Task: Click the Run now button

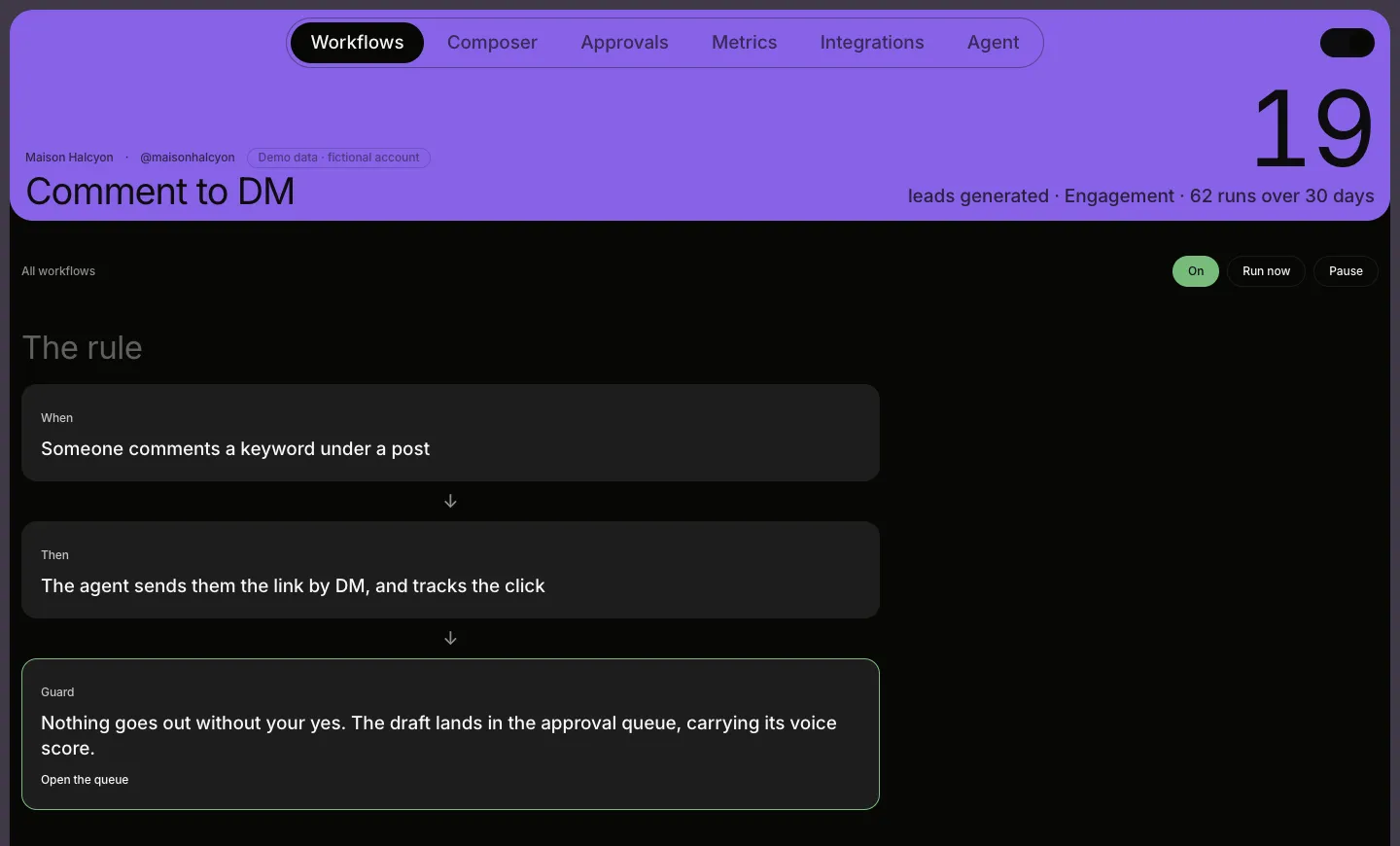Action: 1266,271
